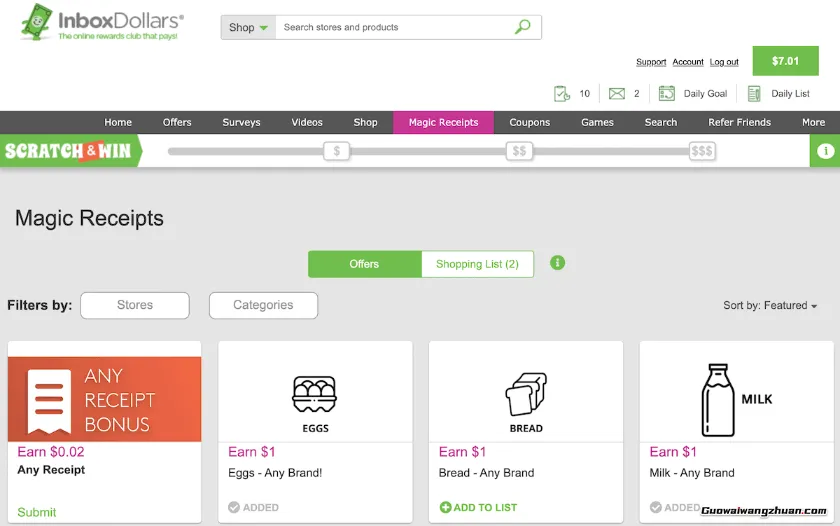840x526 pixels.
Task: Click the Scratch & Win info icon
Action: (x=825, y=151)
